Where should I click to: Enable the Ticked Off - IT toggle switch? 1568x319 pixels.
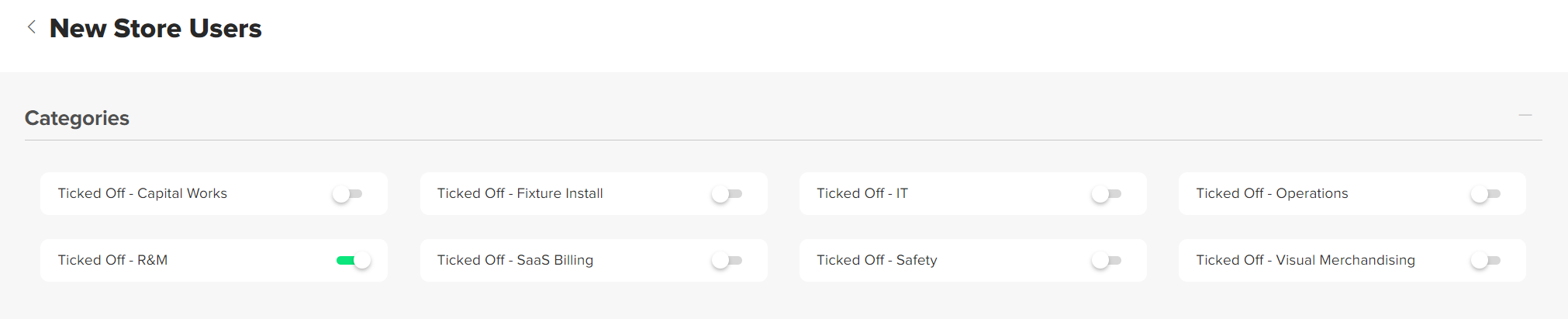(x=1107, y=194)
